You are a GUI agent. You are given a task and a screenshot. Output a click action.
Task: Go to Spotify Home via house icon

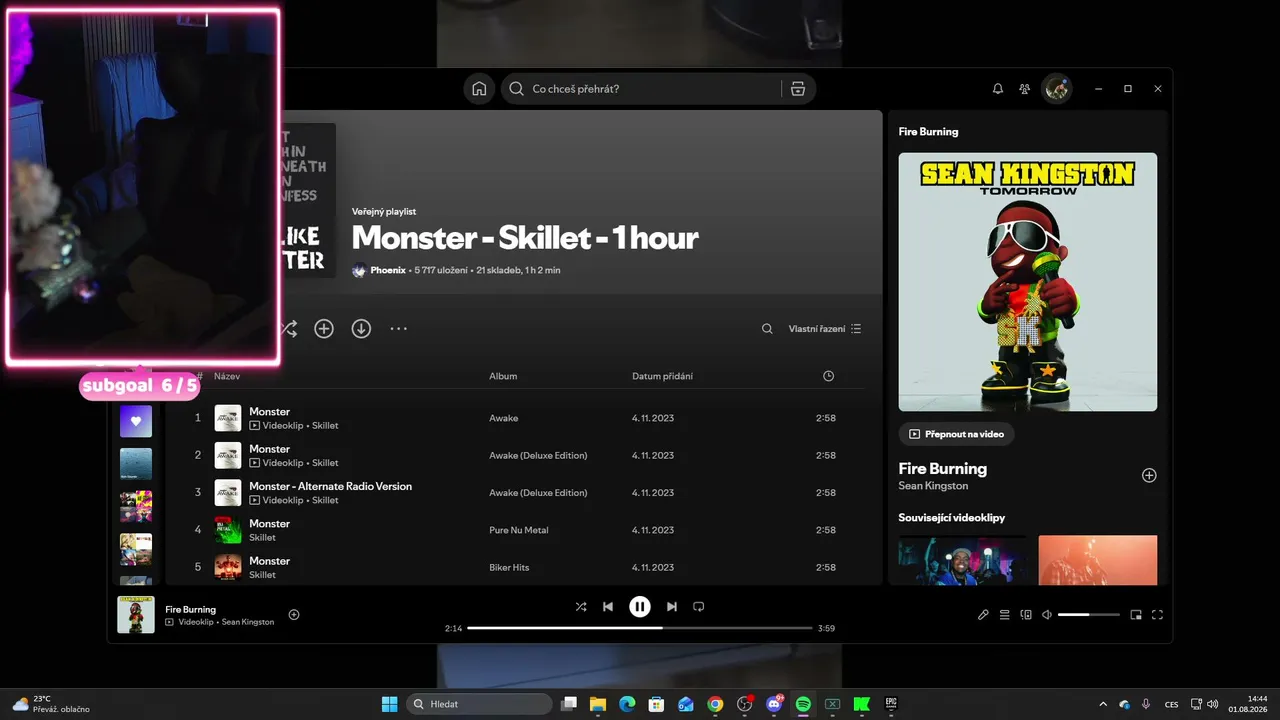479,89
